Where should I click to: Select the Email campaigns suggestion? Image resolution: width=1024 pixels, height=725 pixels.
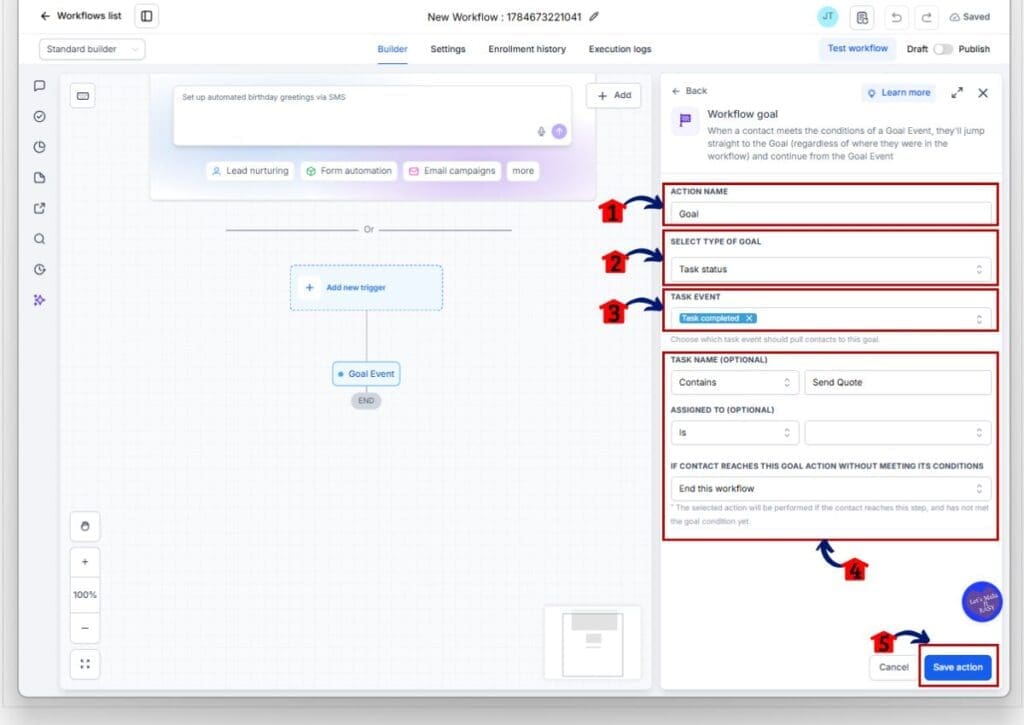coord(452,171)
